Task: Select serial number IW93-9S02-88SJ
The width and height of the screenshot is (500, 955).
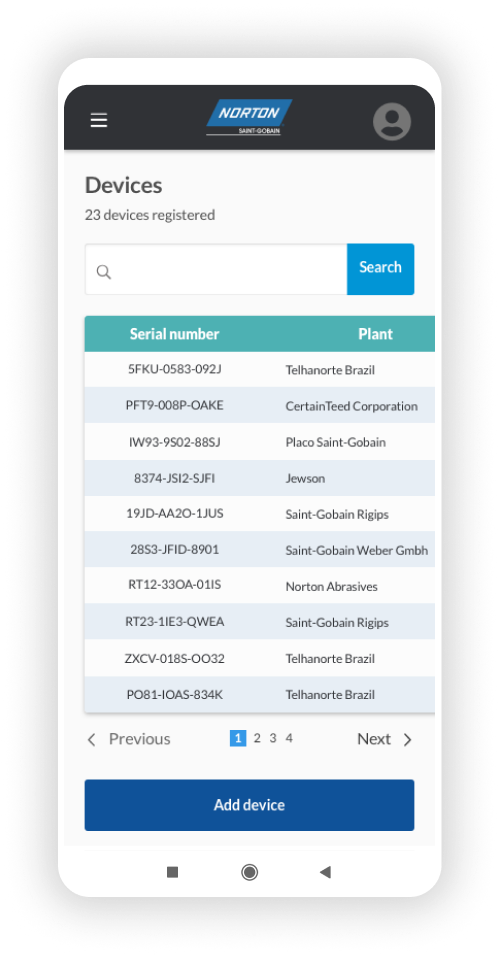Action: click(175, 442)
